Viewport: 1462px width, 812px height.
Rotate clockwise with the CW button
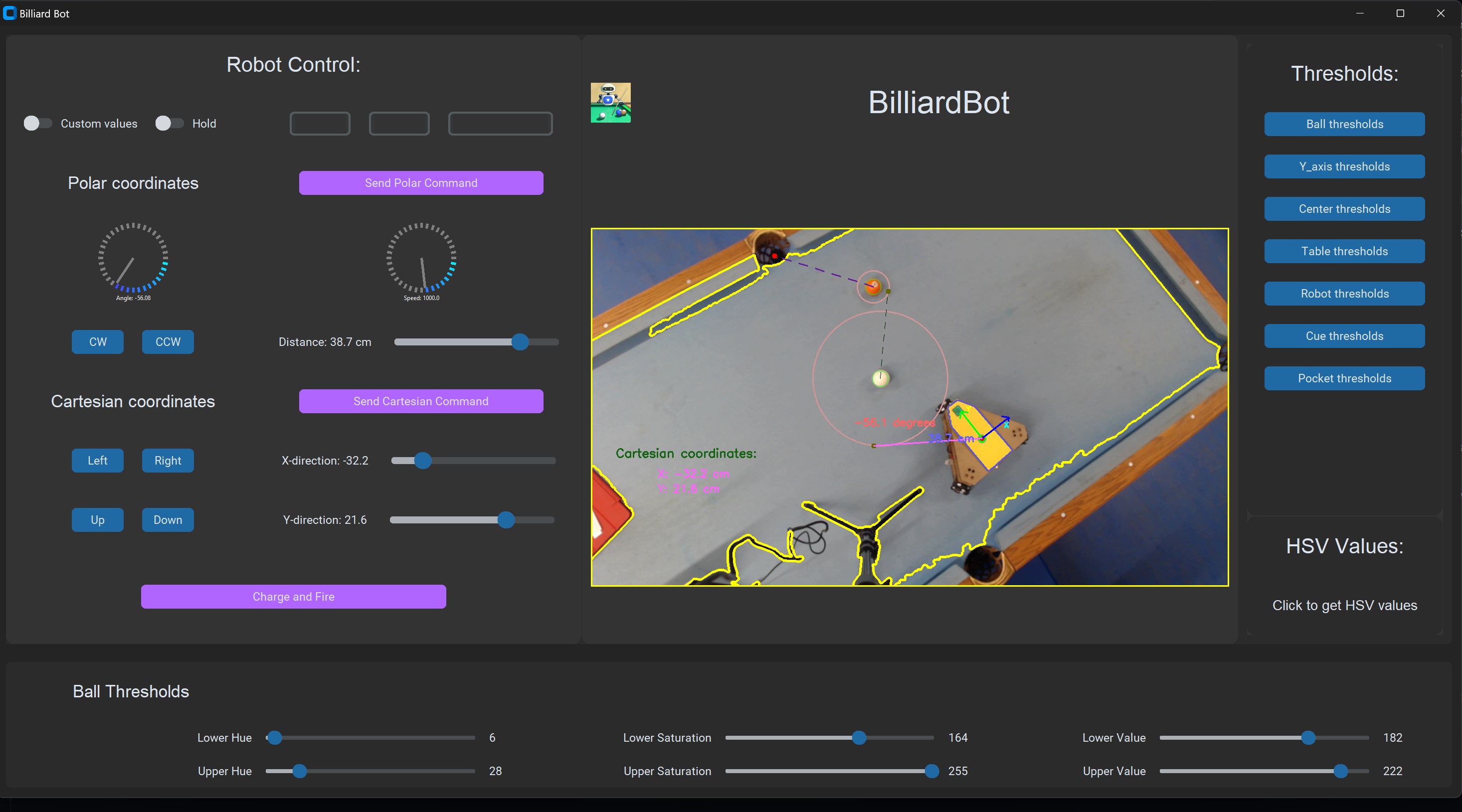pyautogui.click(x=98, y=341)
